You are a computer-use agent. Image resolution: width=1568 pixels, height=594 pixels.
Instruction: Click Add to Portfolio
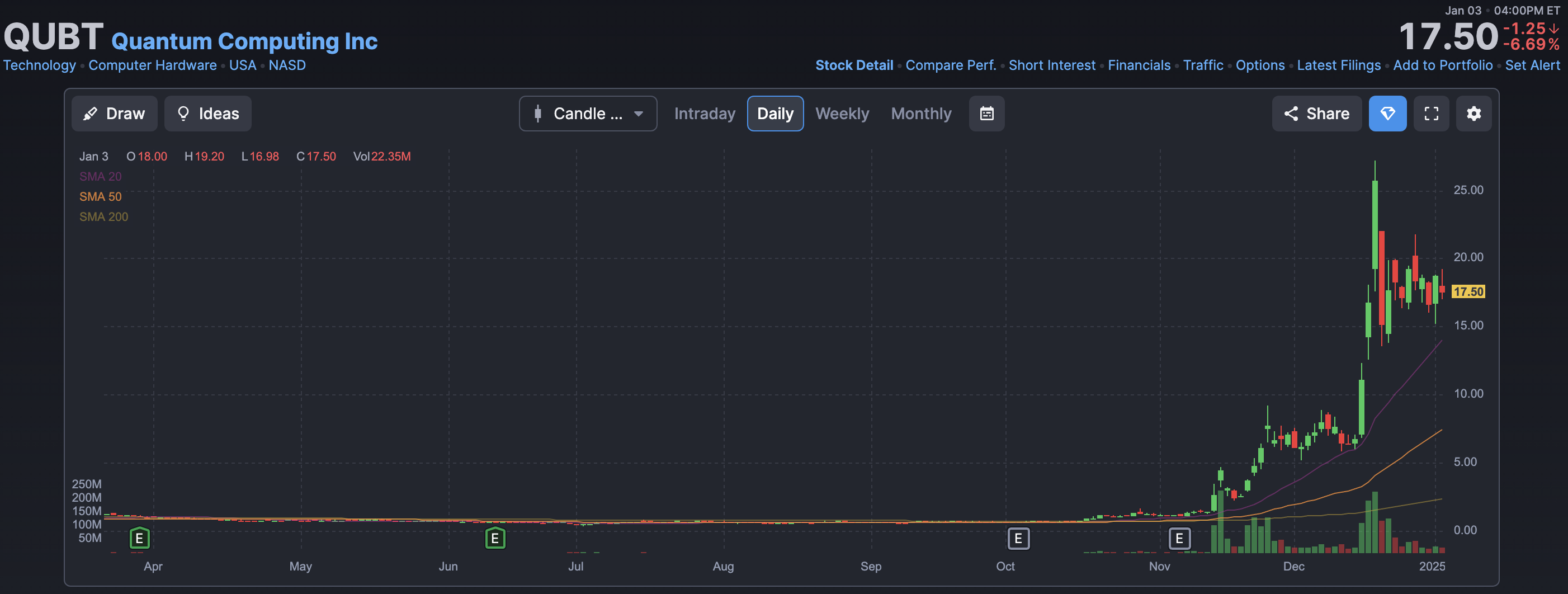[1443, 65]
